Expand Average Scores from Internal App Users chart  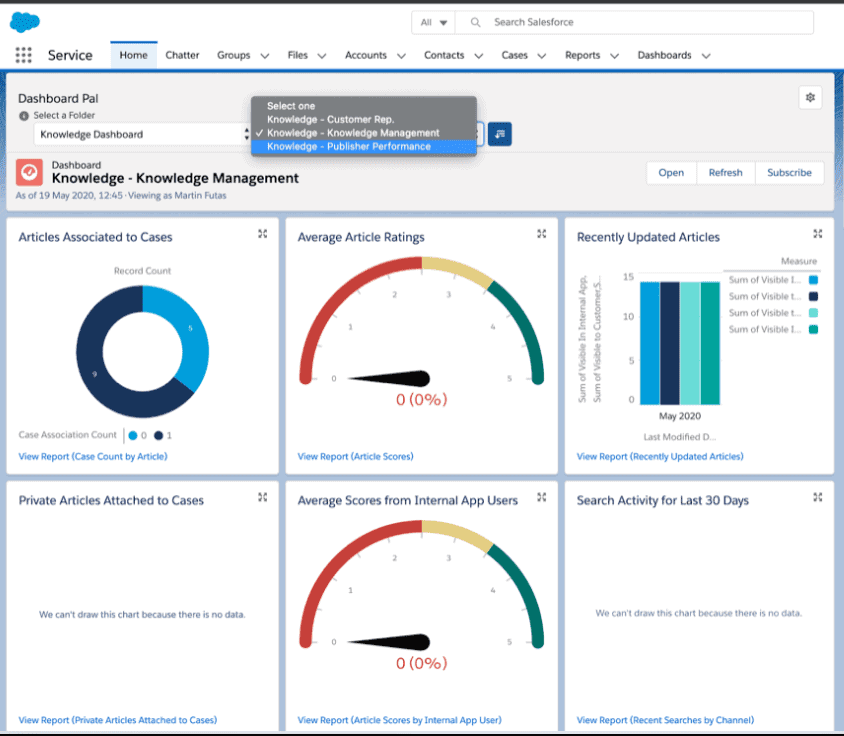tap(541, 497)
